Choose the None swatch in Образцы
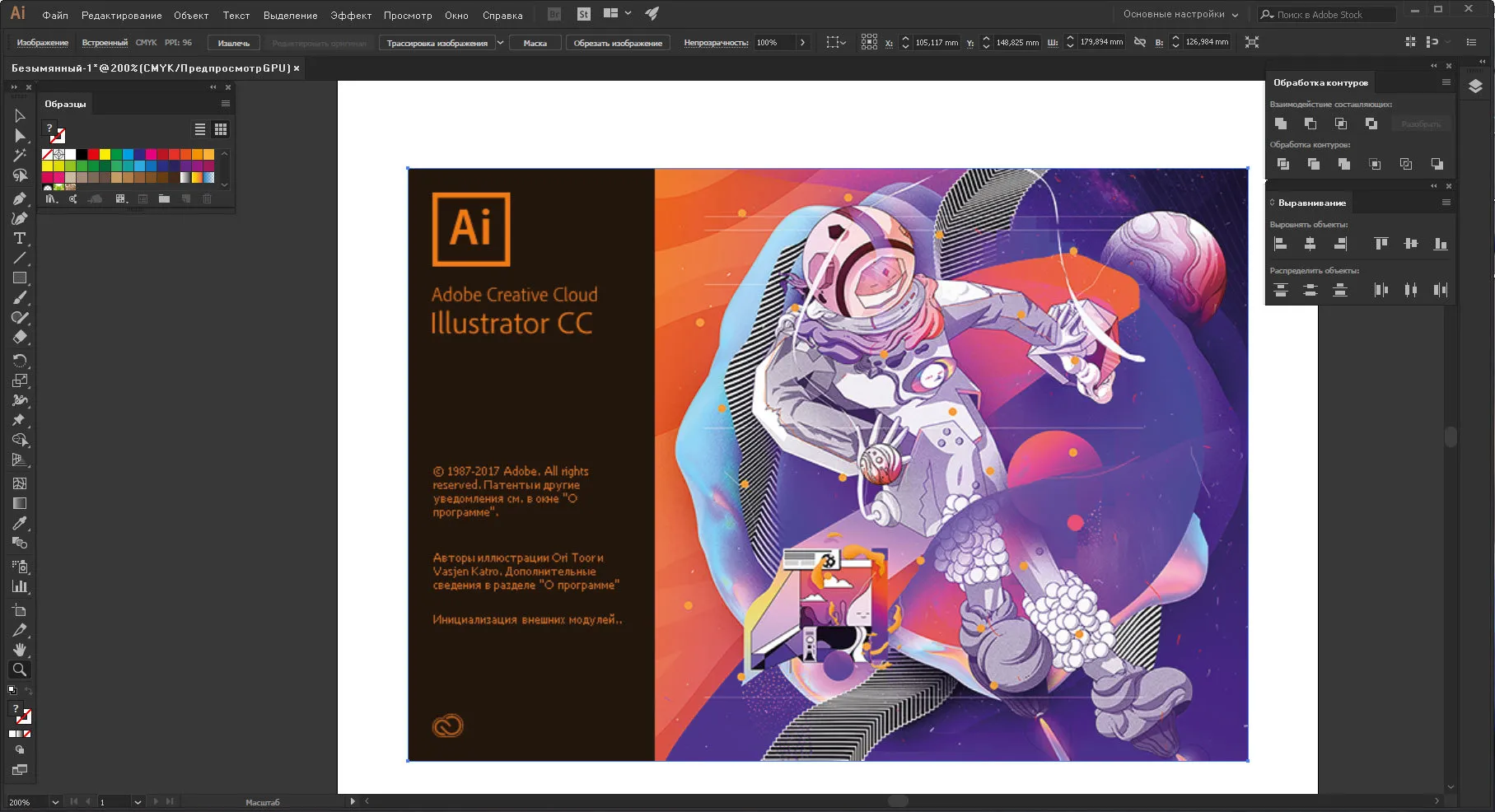The width and height of the screenshot is (1495, 812). (x=47, y=154)
